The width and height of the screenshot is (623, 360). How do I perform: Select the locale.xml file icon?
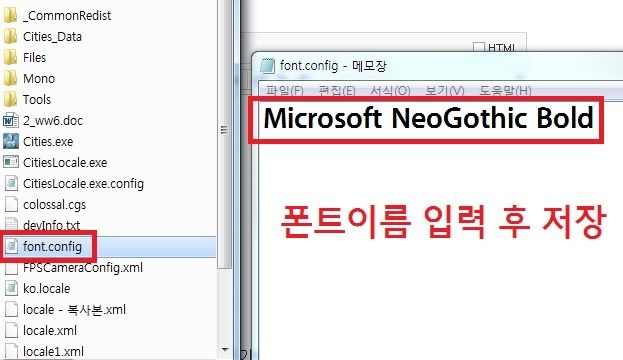(11, 331)
